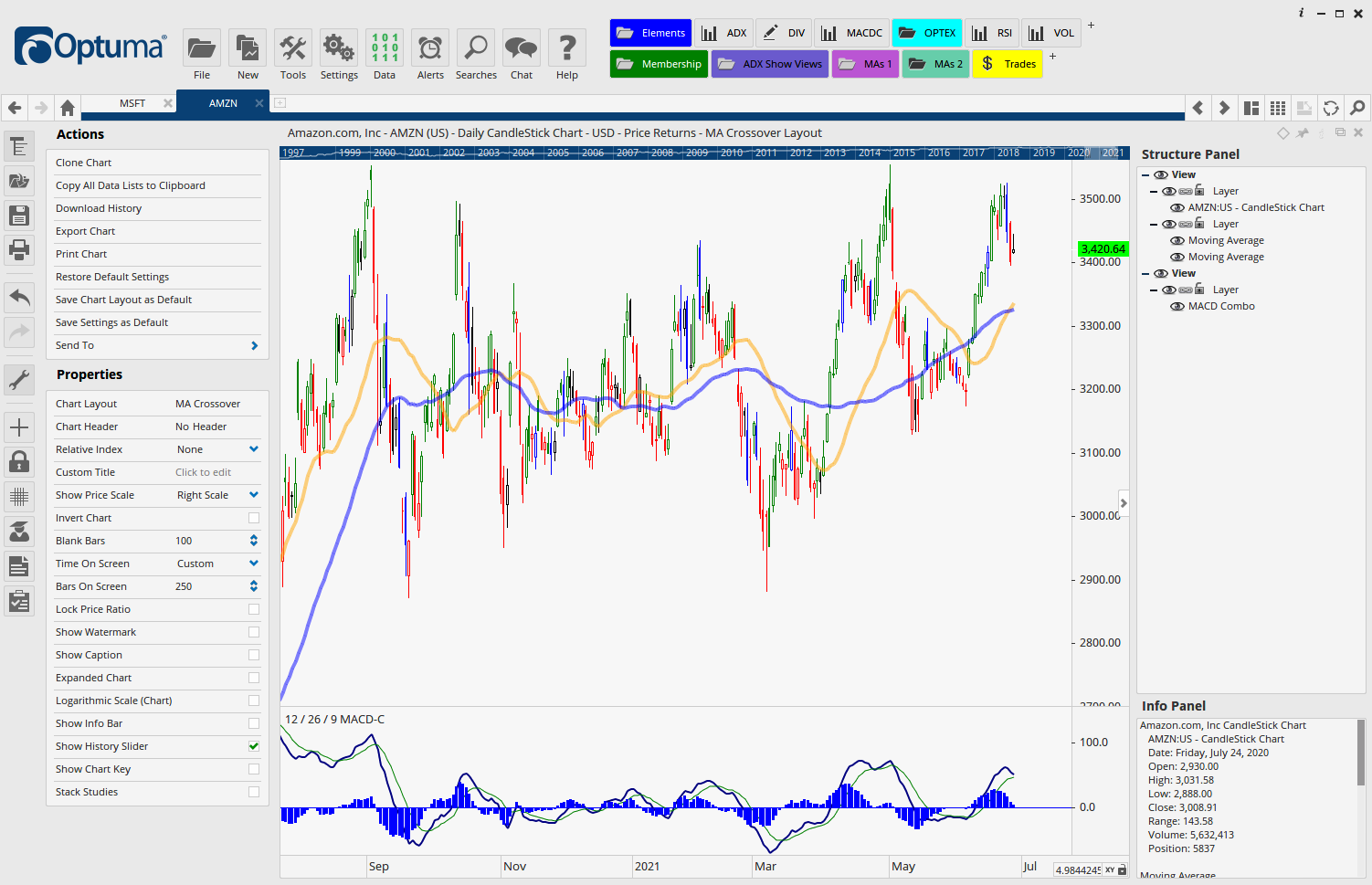The image size is (1372, 885).
Task: Adjust Bars On Screen stepper
Action: click(254, 586)
